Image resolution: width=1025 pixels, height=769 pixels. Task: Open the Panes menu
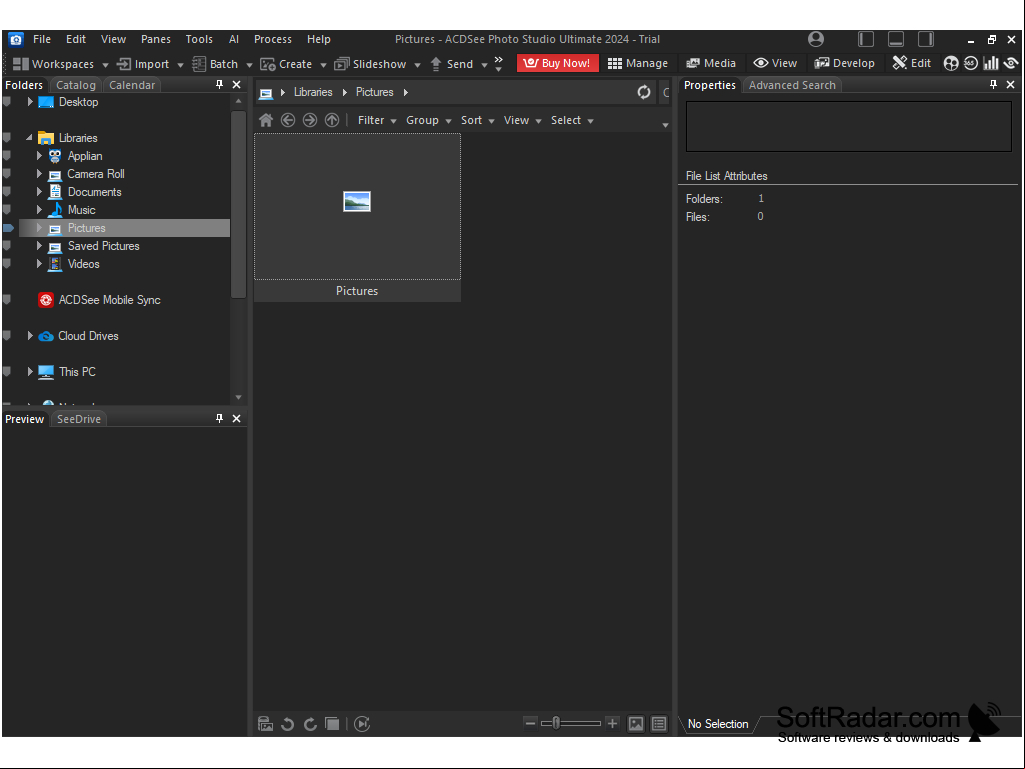tap(156, 39)
